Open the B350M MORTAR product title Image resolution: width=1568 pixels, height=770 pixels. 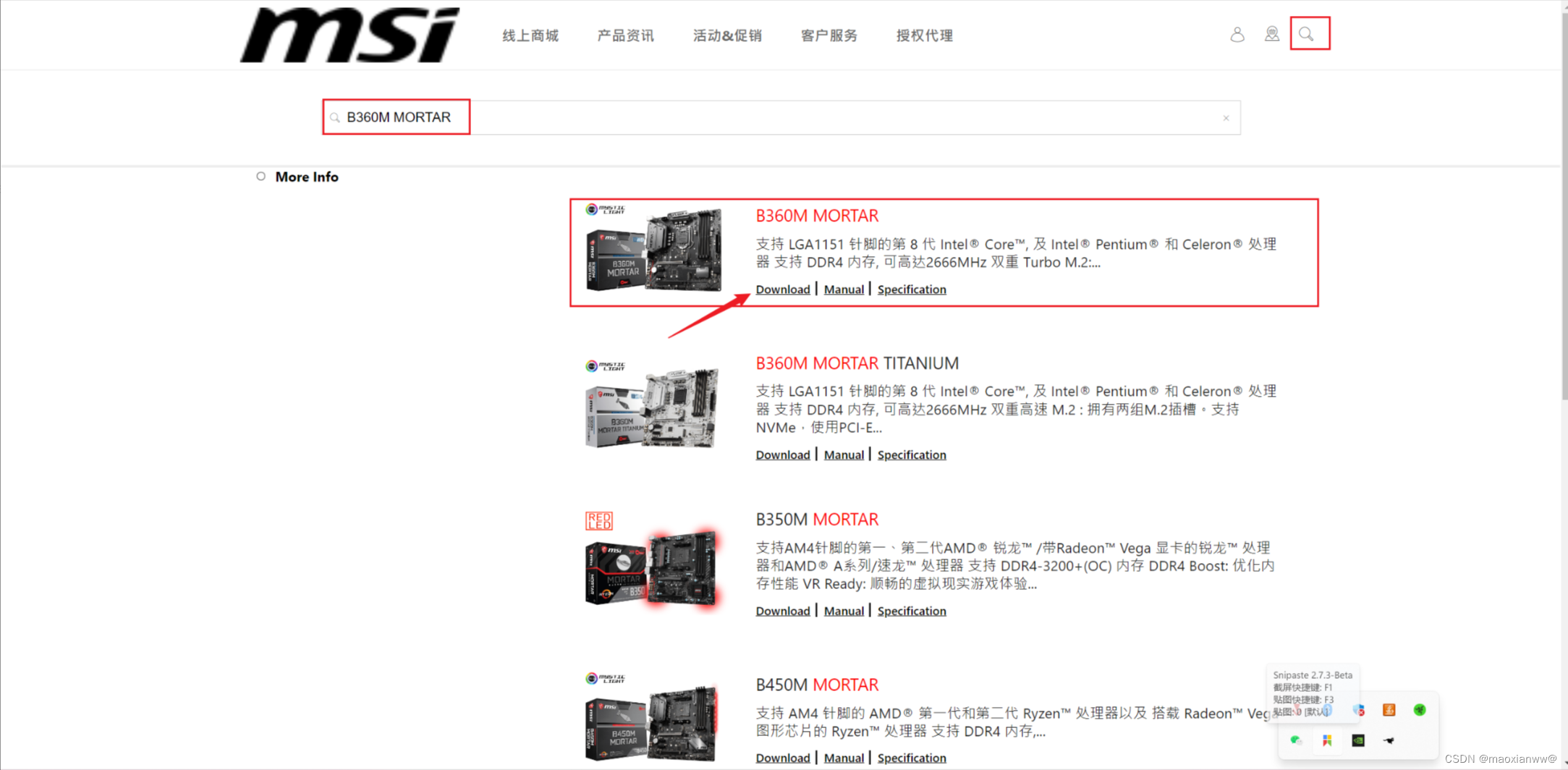pyautogui.click(x=817, y=520)
